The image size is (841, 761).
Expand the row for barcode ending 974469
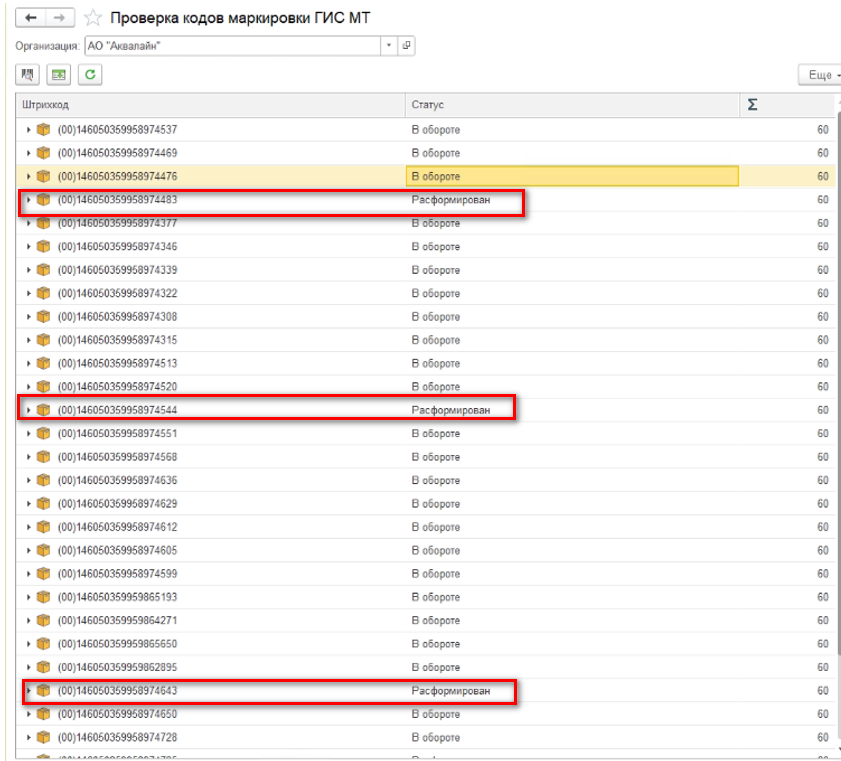point(28,153)
